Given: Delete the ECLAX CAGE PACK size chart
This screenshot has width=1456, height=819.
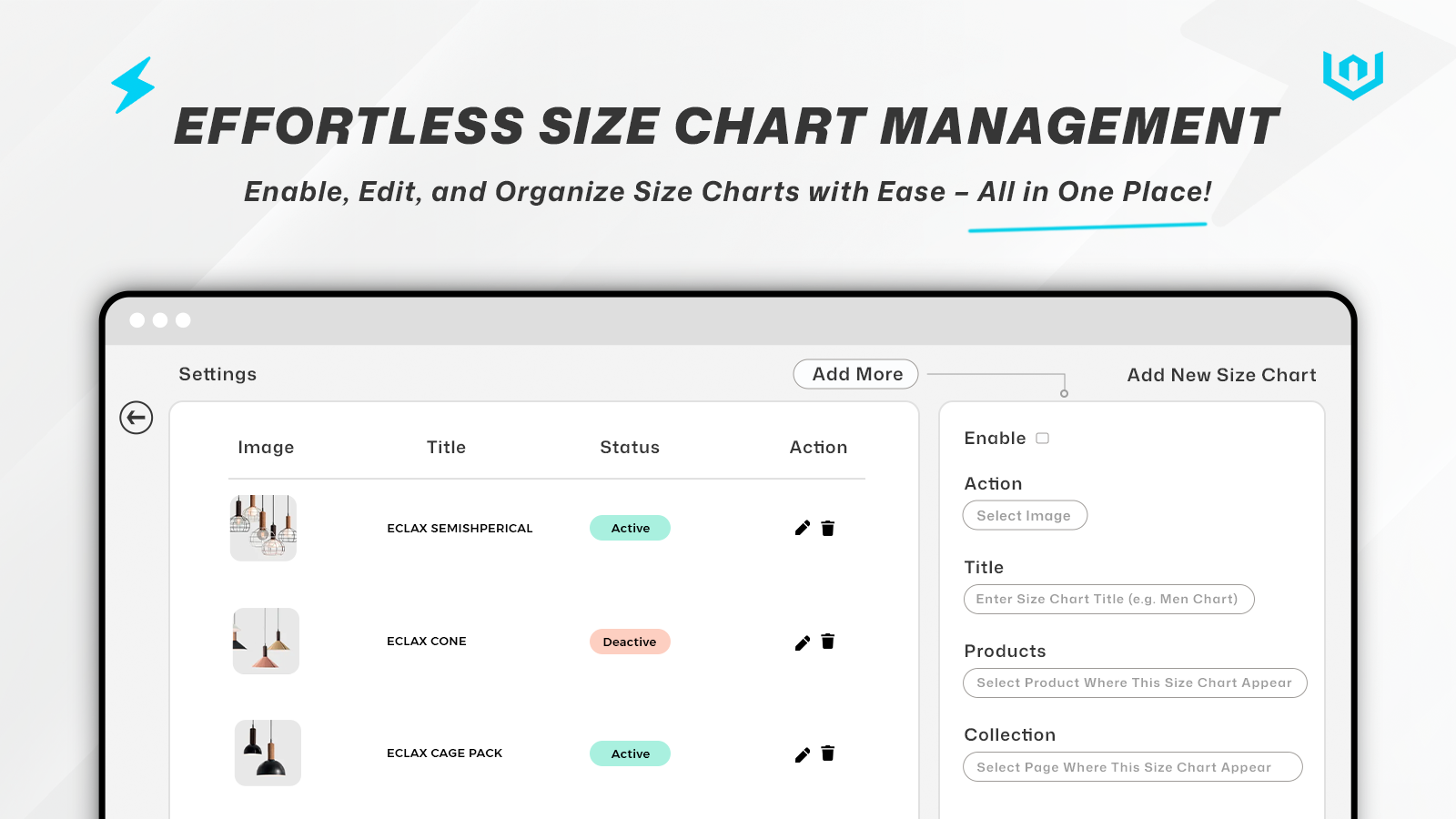Looking at the screenshot, I should click(828, 753).
